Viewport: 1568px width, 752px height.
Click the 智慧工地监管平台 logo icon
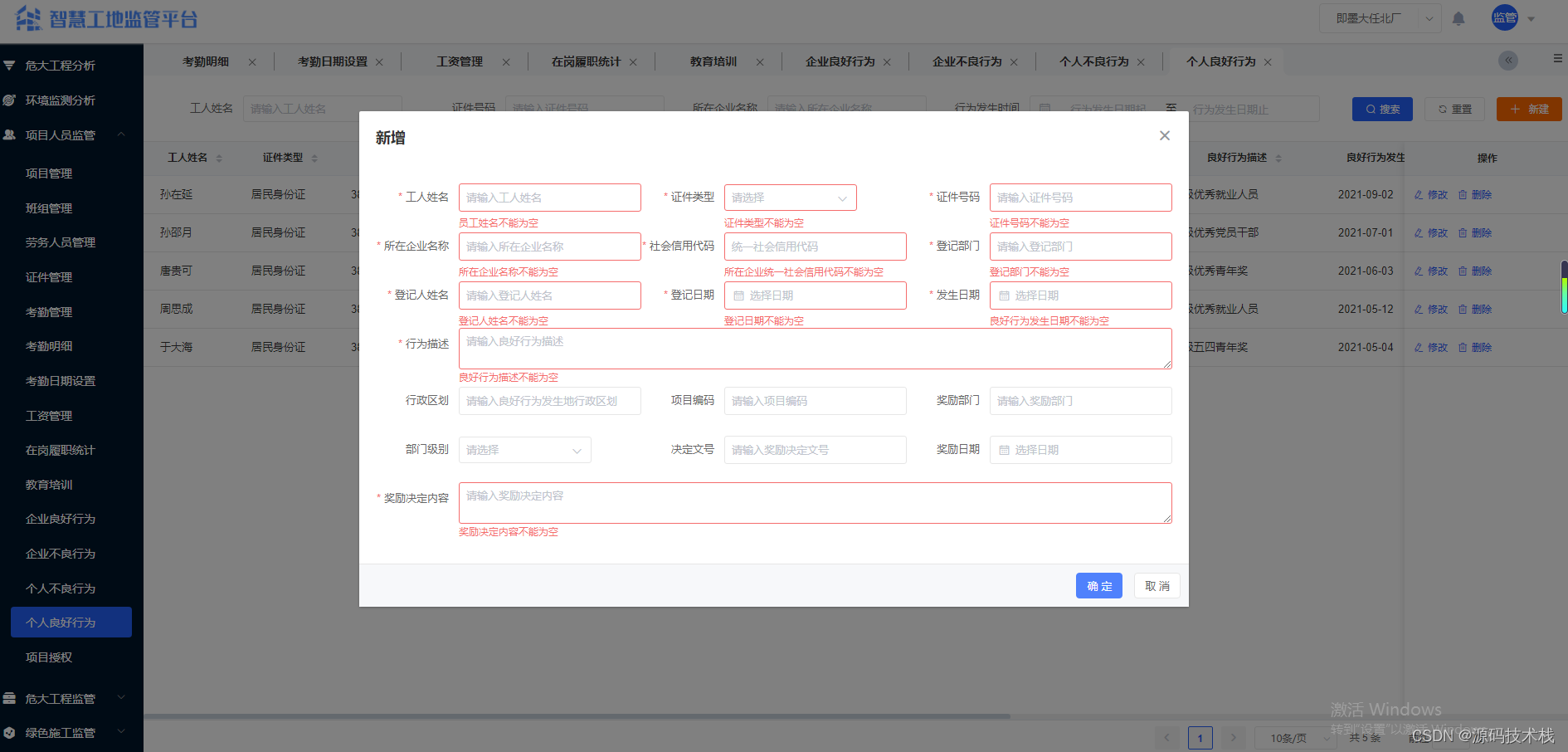(28, 17)
